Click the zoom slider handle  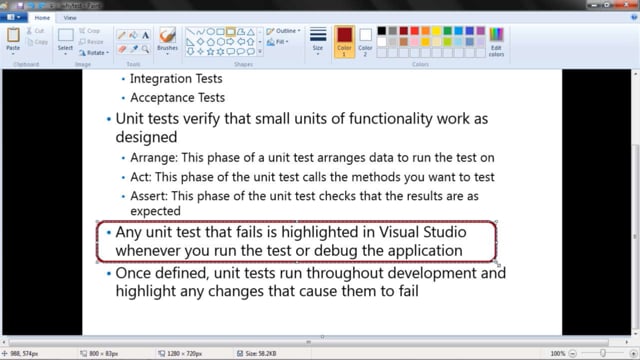tap(603, 353)
